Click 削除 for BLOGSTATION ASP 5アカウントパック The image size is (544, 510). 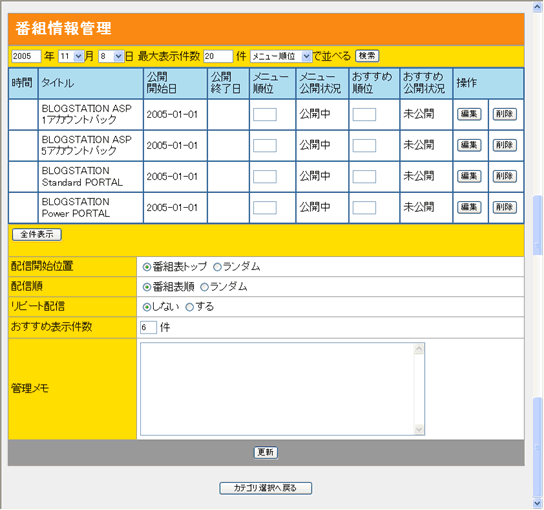coord(505,145)
